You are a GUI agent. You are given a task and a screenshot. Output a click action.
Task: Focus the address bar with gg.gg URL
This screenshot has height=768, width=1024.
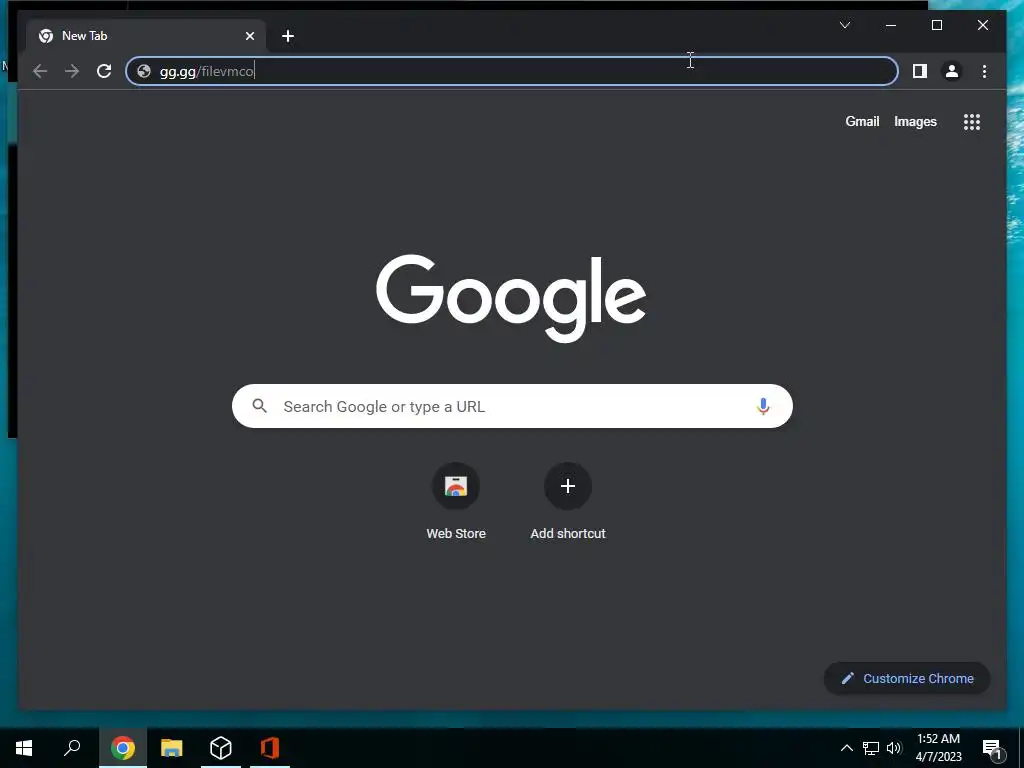(511, 71)
